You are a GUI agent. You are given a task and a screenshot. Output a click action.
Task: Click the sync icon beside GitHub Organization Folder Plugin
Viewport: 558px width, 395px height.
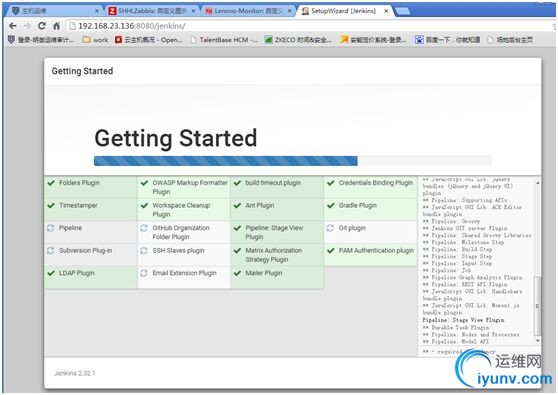click(144, 228)
